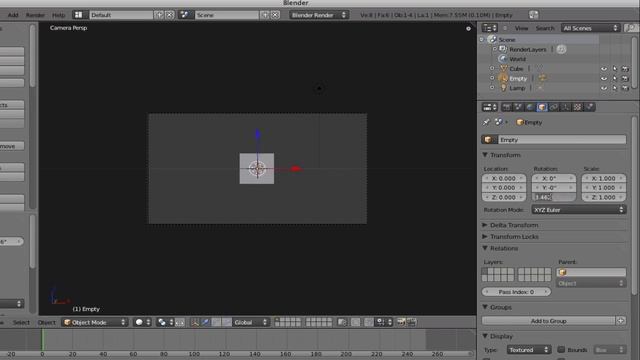640x360 pixels.
Task: Toggle Lamp visibility eye in outliner
Action: click(x=604, y=88)
